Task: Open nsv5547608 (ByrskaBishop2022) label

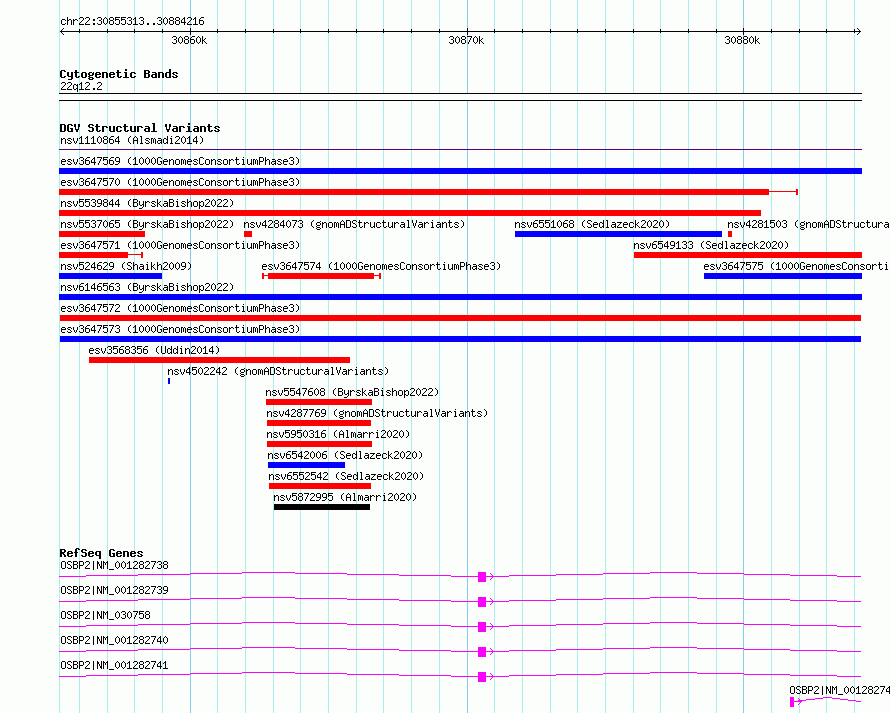Action: 352,392
